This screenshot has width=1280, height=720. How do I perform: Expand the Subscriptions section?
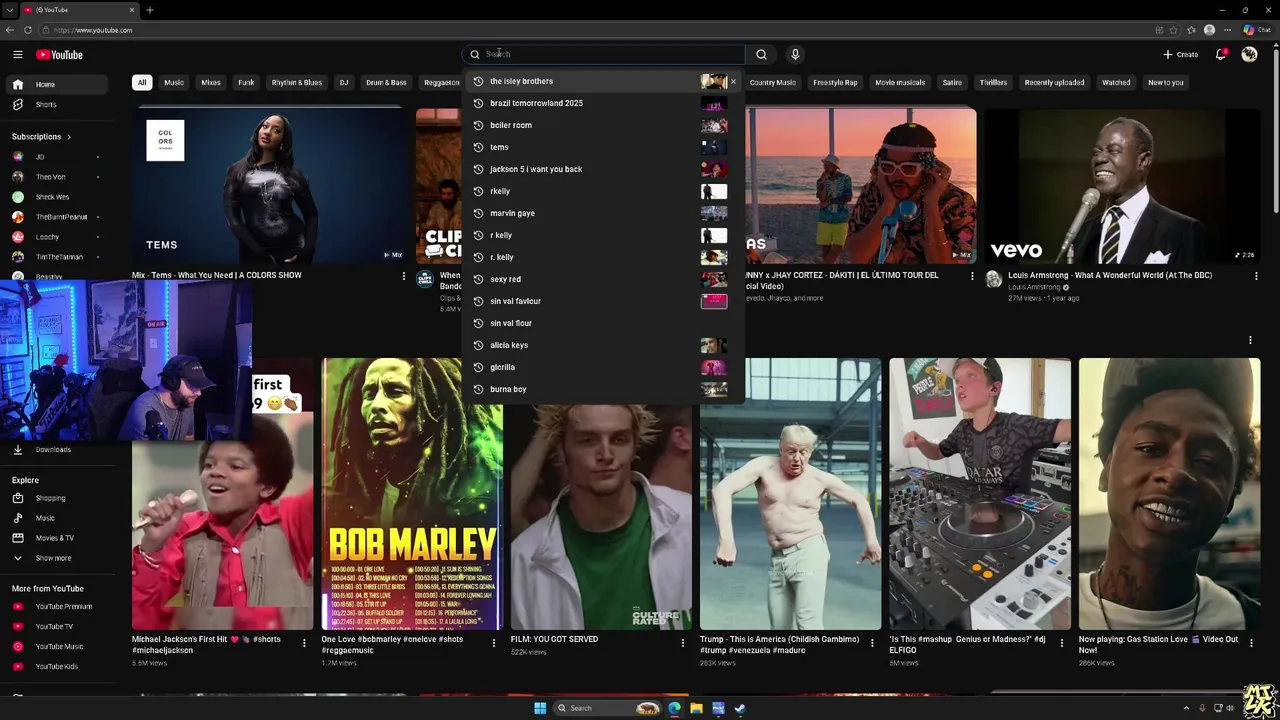41,136
